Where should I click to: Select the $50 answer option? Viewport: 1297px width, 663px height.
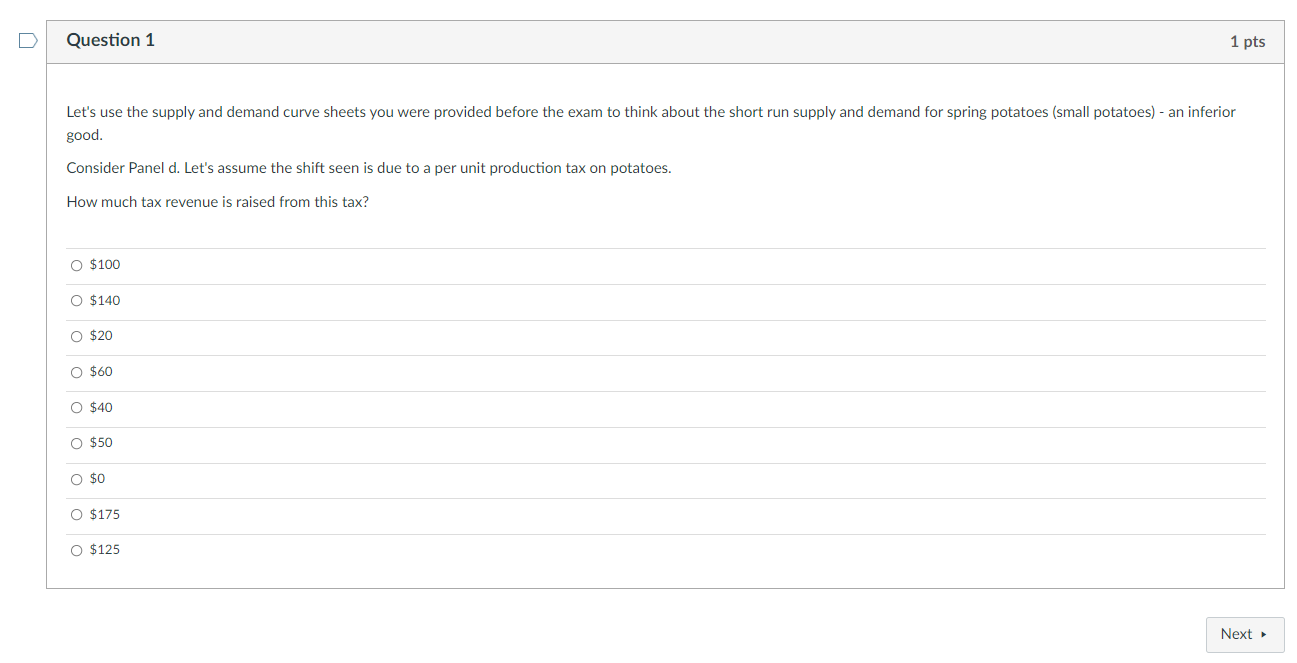(x=77, y=443)
